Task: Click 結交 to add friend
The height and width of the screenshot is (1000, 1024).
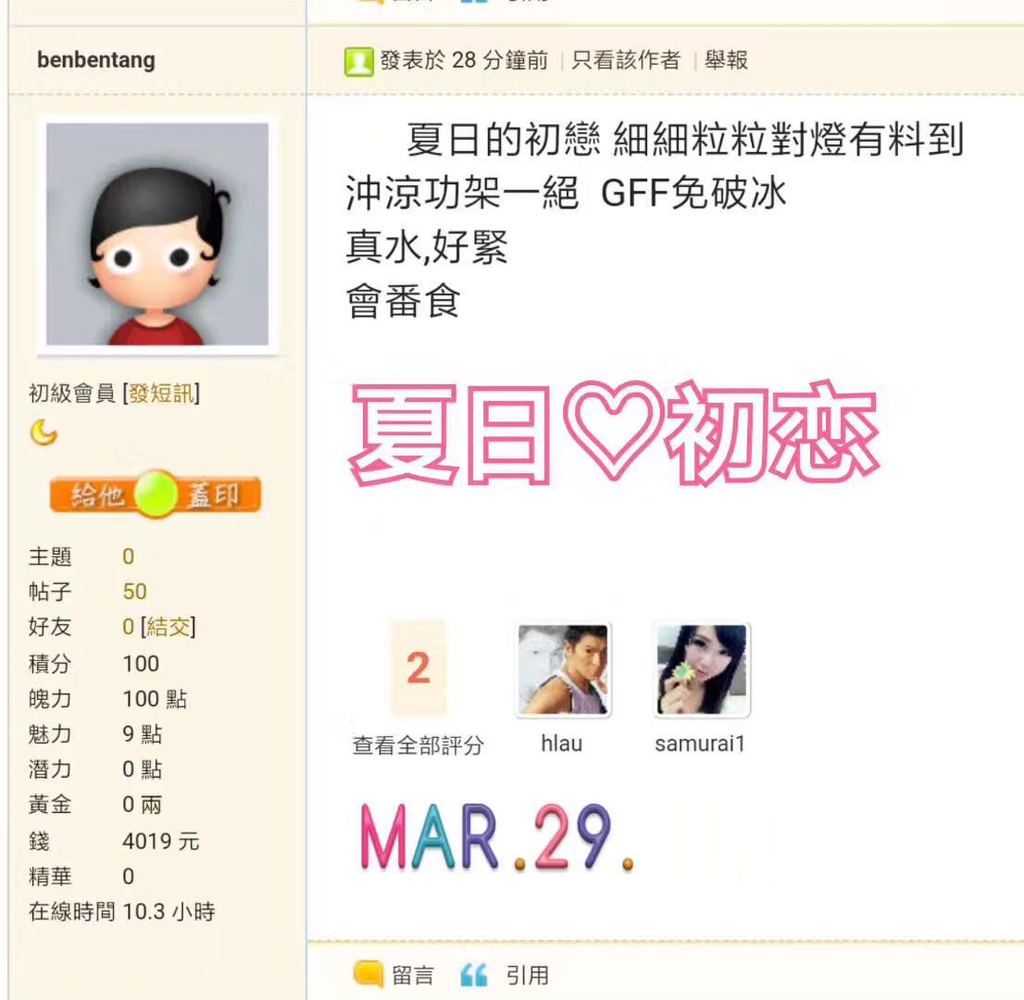Action: pyautogui.click(x=168, y=627)
